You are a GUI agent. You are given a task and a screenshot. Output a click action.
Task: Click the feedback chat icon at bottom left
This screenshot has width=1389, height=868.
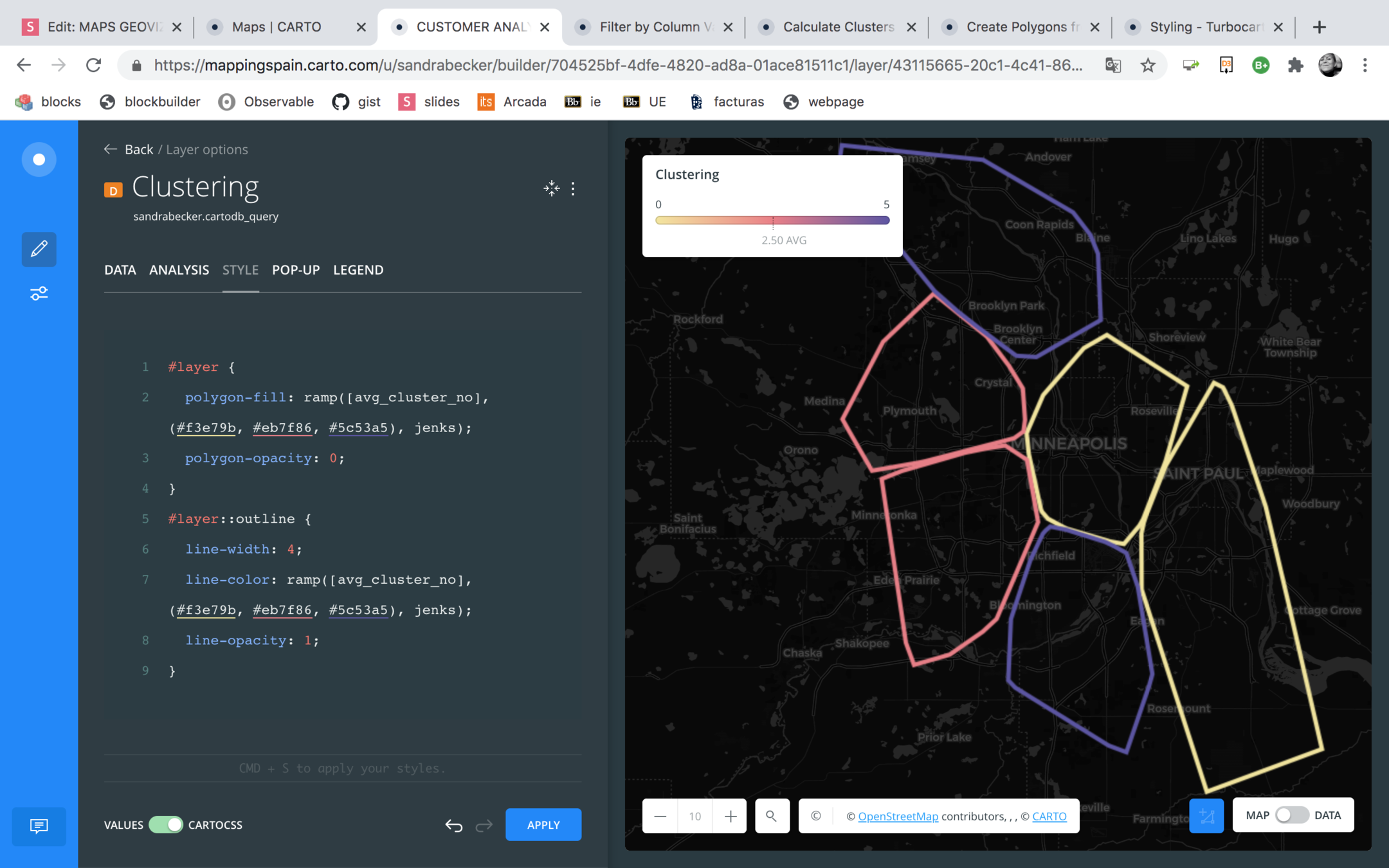coord(39,826)
